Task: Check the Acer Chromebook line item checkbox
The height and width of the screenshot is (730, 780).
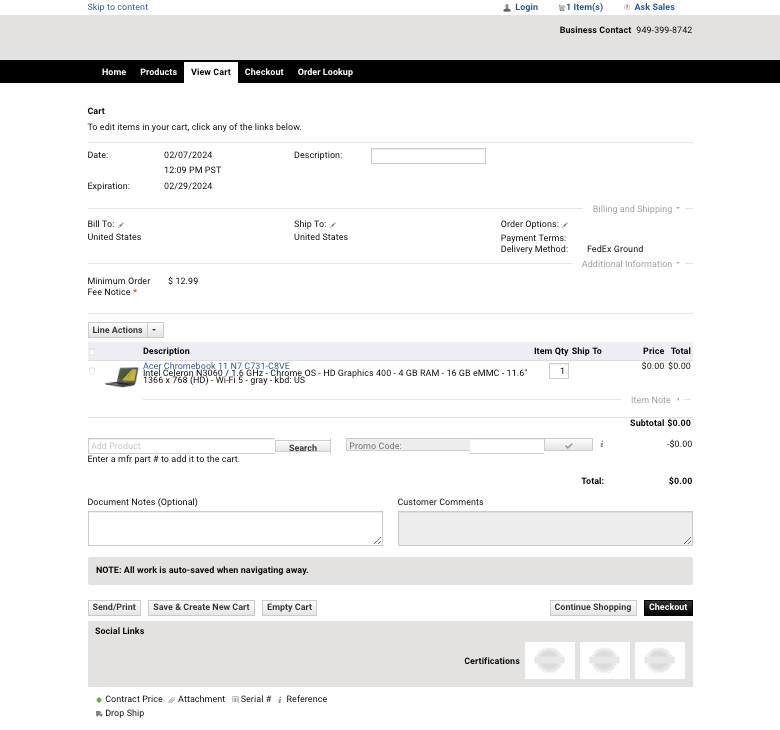Action: (x=92, y=371)
